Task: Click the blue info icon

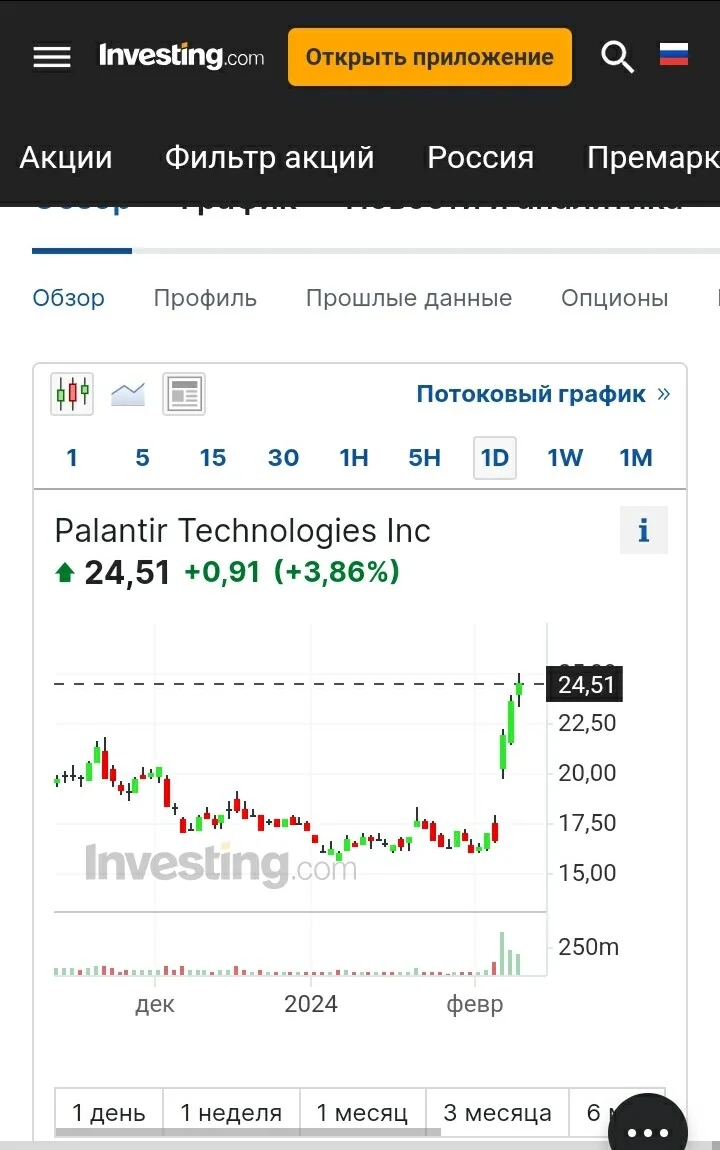Action: (x=643, y=530)
